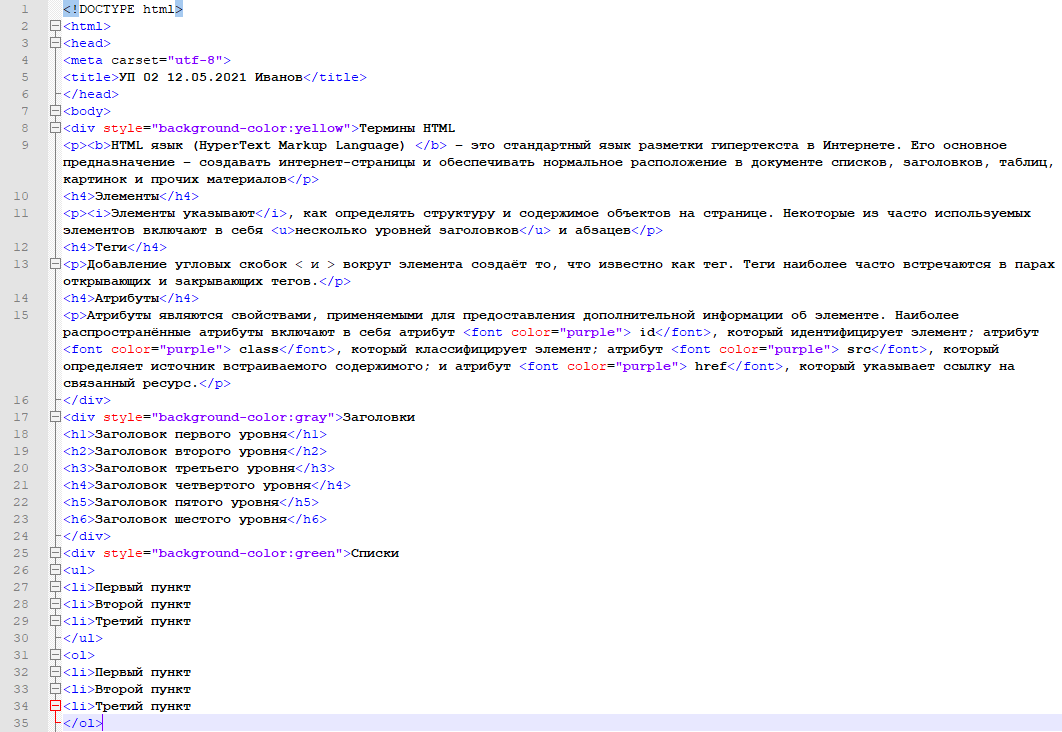
Task: Click the heading text 'Термины HTML'
Action: [407, 128]
